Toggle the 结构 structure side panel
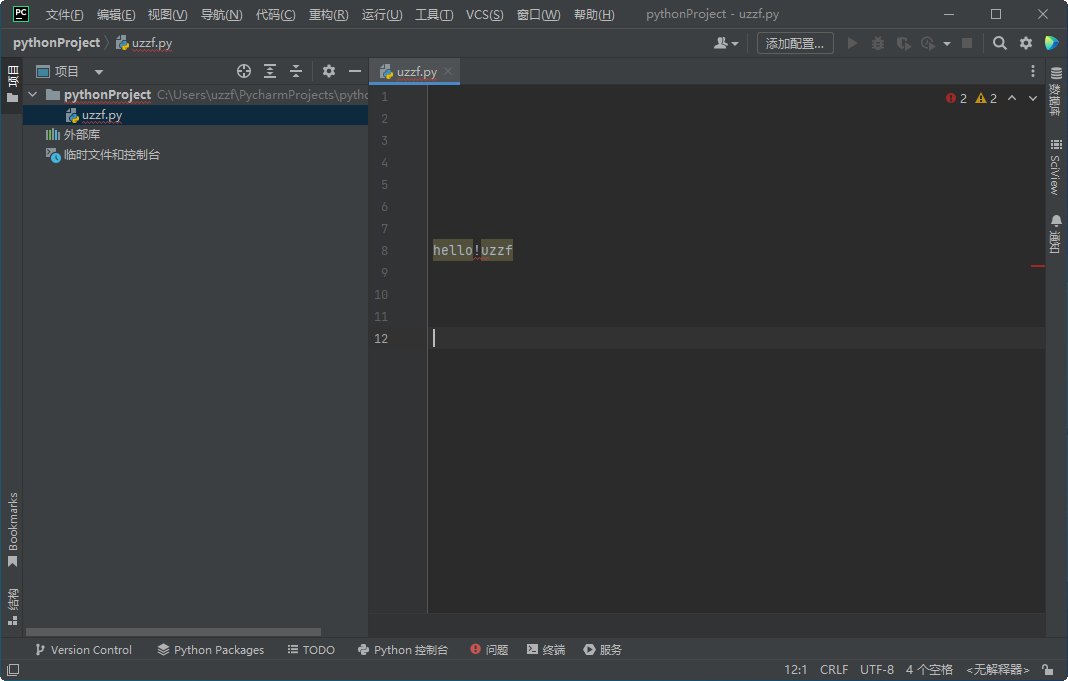Image resolution: width=1068 pixels, height=681 pixels. coord(12,606)
